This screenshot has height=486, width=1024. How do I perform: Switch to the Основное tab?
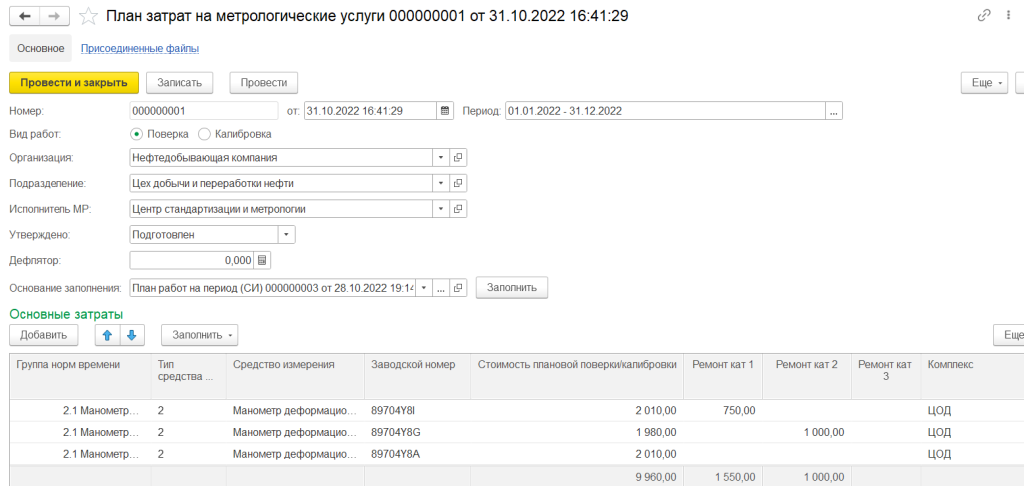tap(41, 48)
